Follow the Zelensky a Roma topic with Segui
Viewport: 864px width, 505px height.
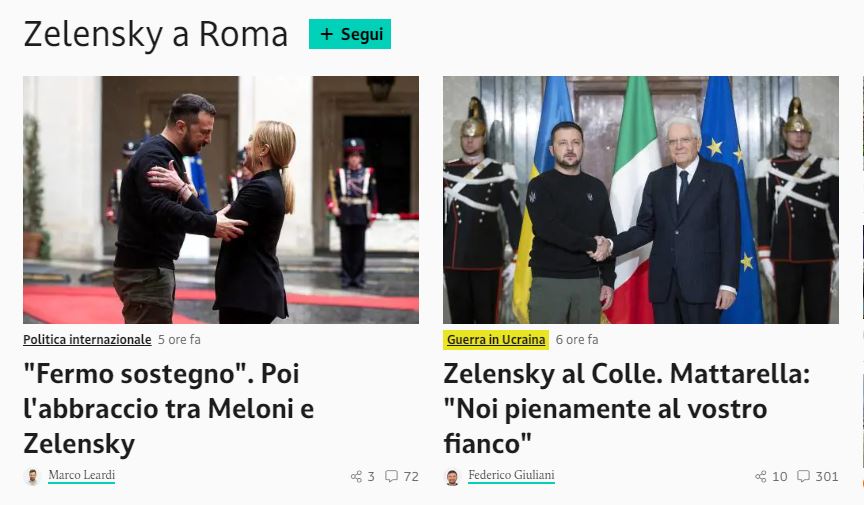point(350,34)
